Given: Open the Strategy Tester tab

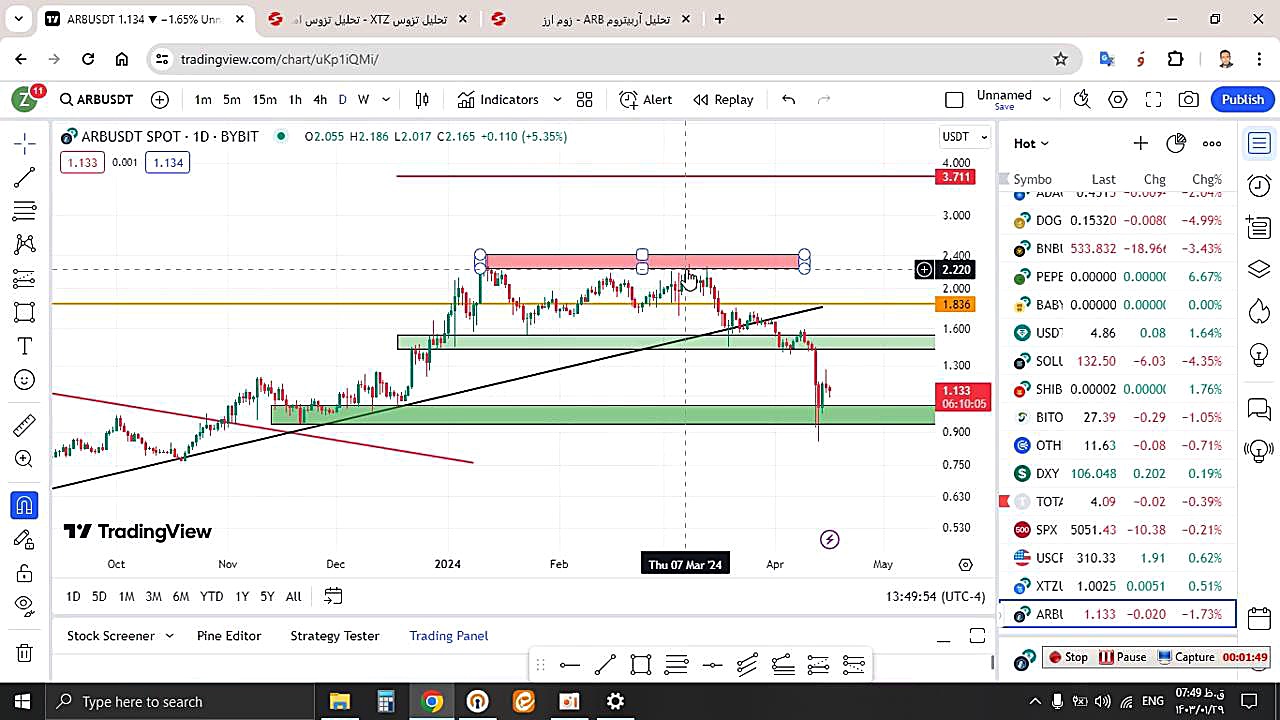Looking at the screenshot, I should (335, 635).
